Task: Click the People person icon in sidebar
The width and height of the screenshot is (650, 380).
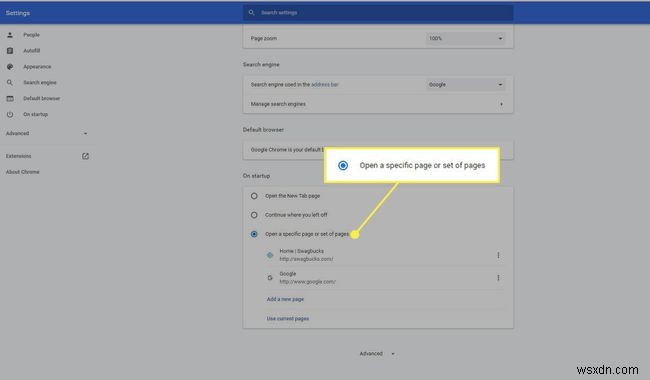Action: pos(10,35)
